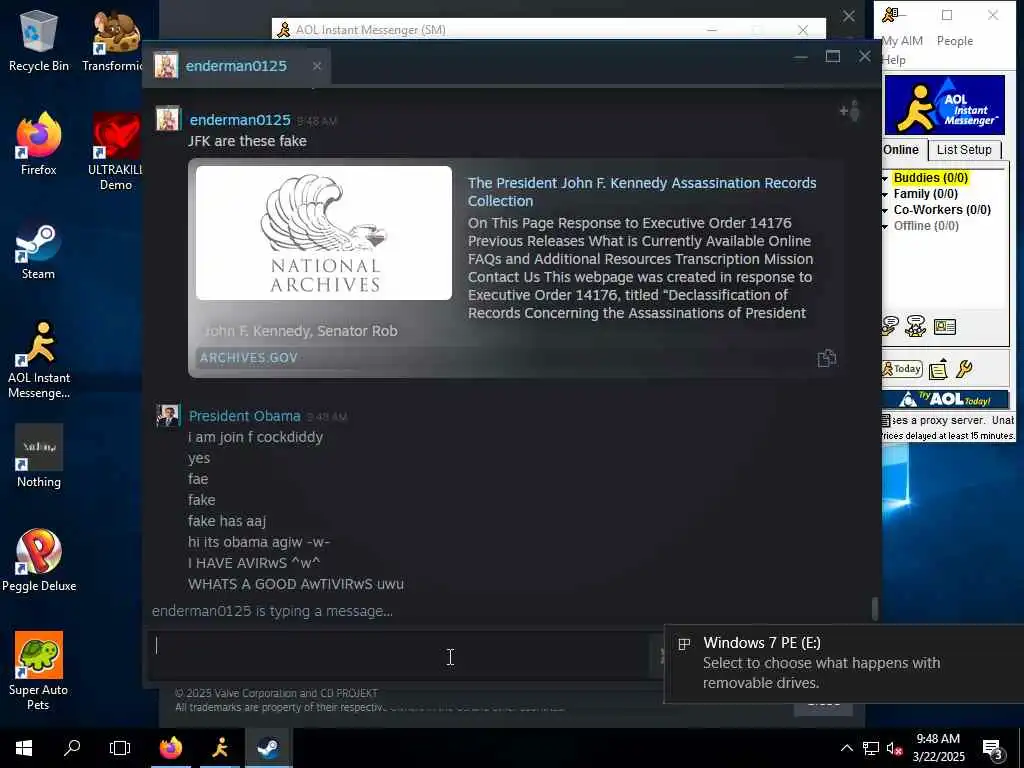Click the Steam chat scrollbar thumb
1024x768 pixels.
(x=874, y=609)
